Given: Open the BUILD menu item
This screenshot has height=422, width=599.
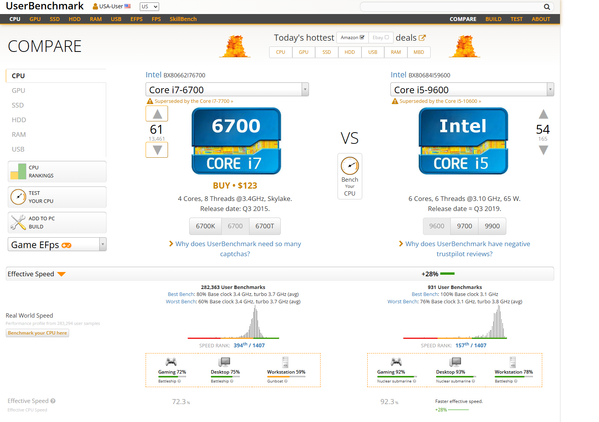Looking at the screenshot, I should (494, 19).
